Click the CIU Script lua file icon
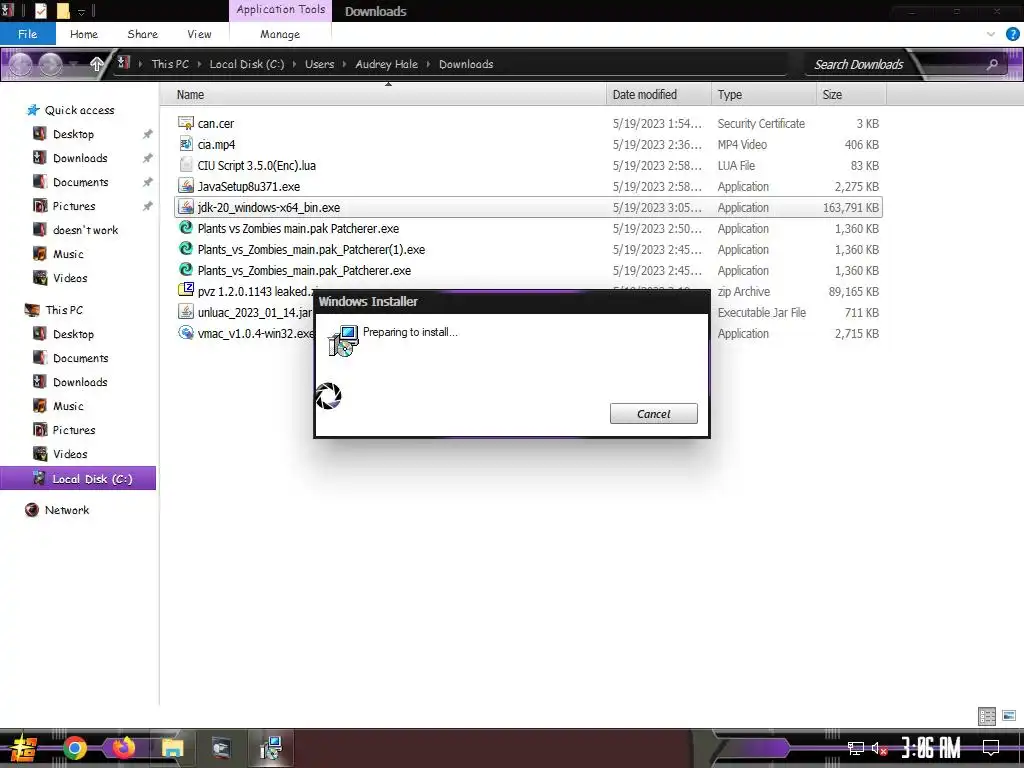This screenshot has width=1024, height=768. tap(186, 165)
